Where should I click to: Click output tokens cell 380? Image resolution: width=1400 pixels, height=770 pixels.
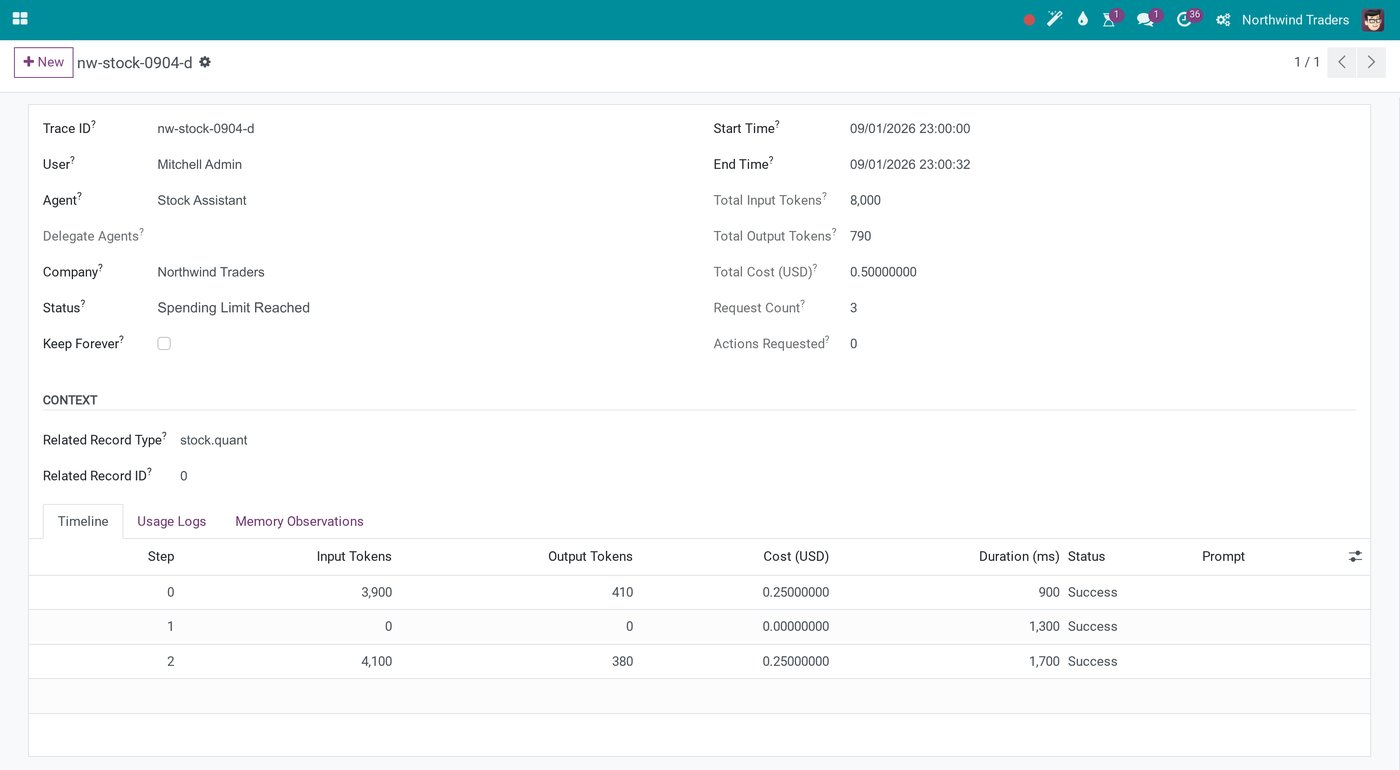pyautogui.click(x=622, y=661)
